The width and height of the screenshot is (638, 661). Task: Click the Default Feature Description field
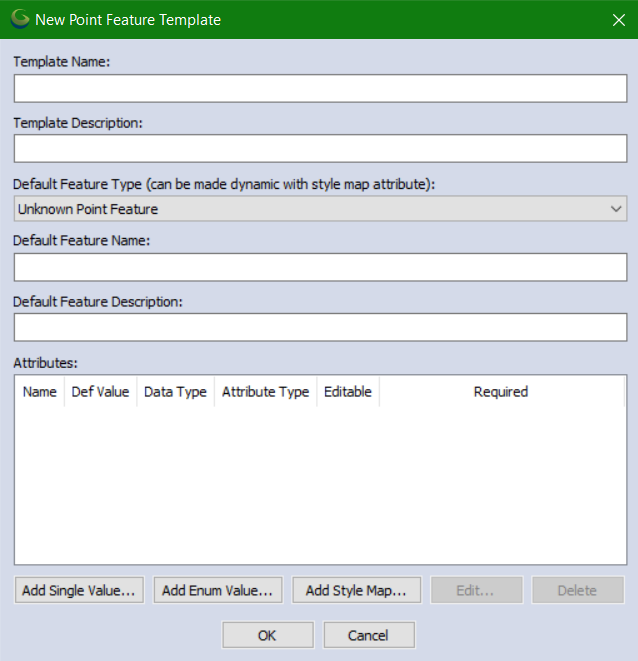[x=320, y=327]
